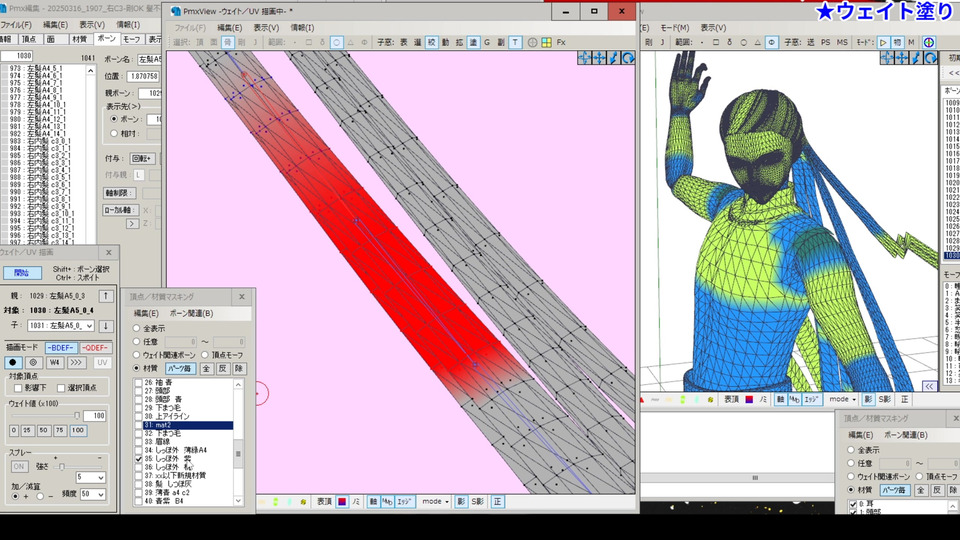Click the up arrow beside parent bone

point(106,296)
